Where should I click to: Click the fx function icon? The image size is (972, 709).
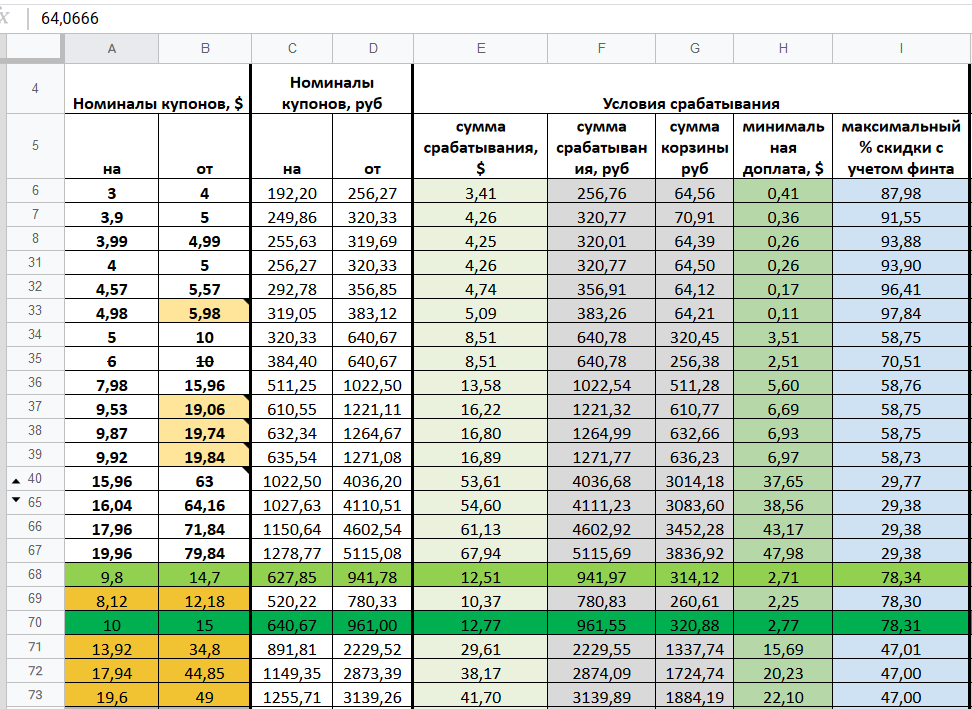click(x=5, y=17)
